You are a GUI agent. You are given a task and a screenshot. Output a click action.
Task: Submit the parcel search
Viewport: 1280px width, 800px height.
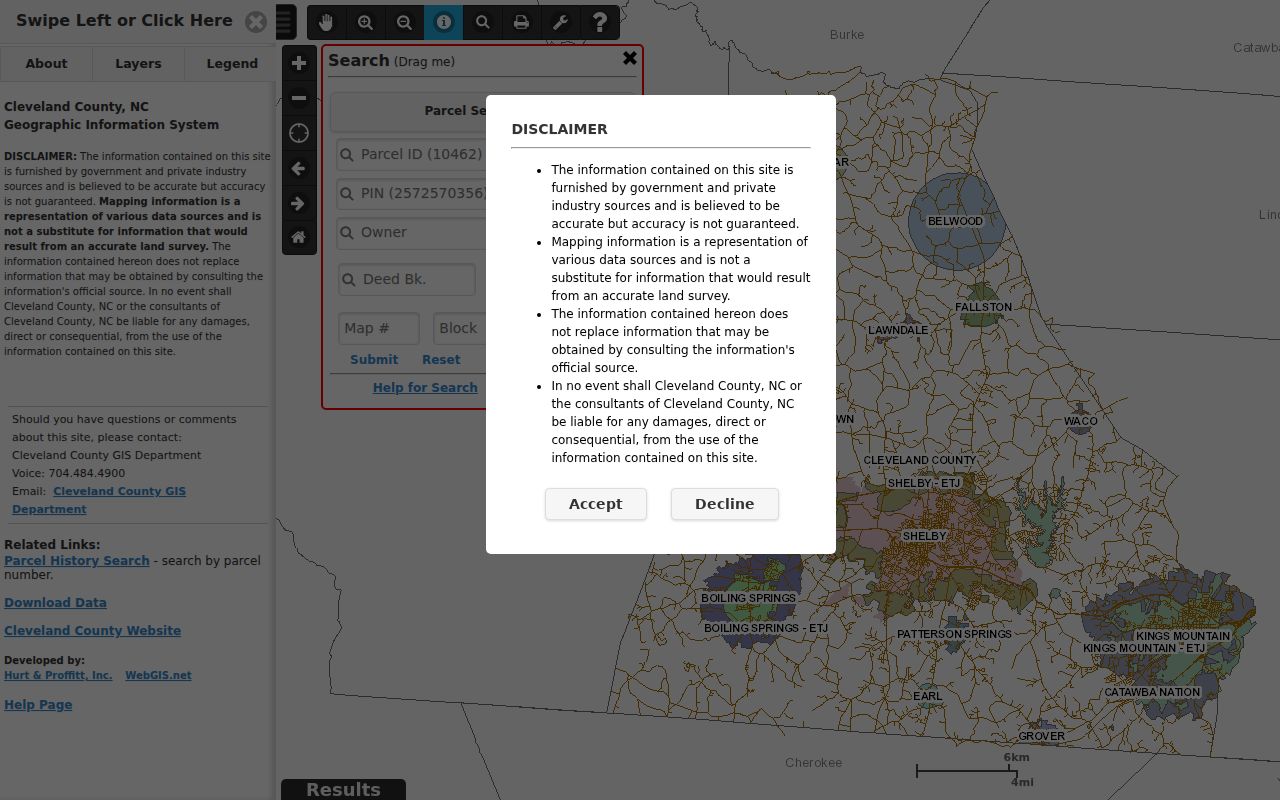pyautogui.click(x=374, y=359)
